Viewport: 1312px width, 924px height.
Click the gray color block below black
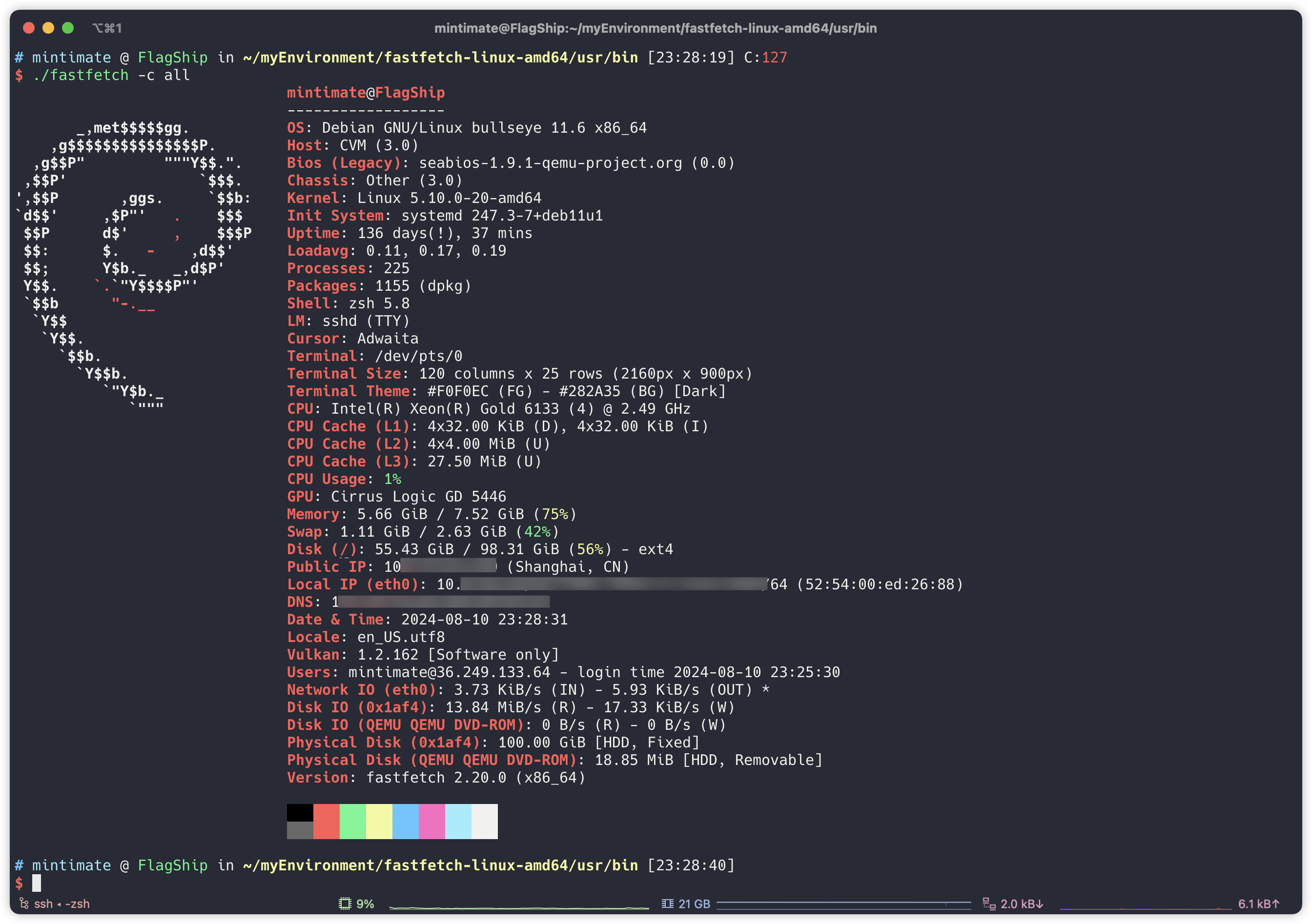(x=300, y=830)
